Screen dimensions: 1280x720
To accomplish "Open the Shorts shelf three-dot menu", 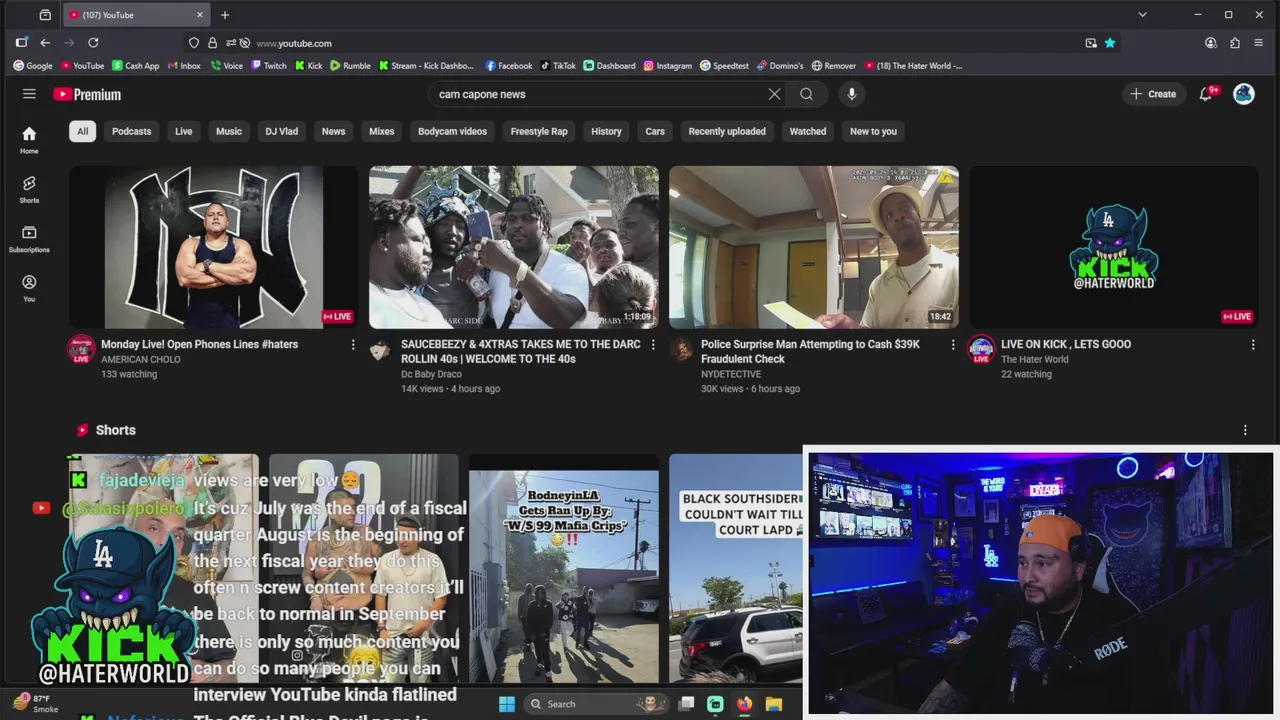I will point(1245,430).
